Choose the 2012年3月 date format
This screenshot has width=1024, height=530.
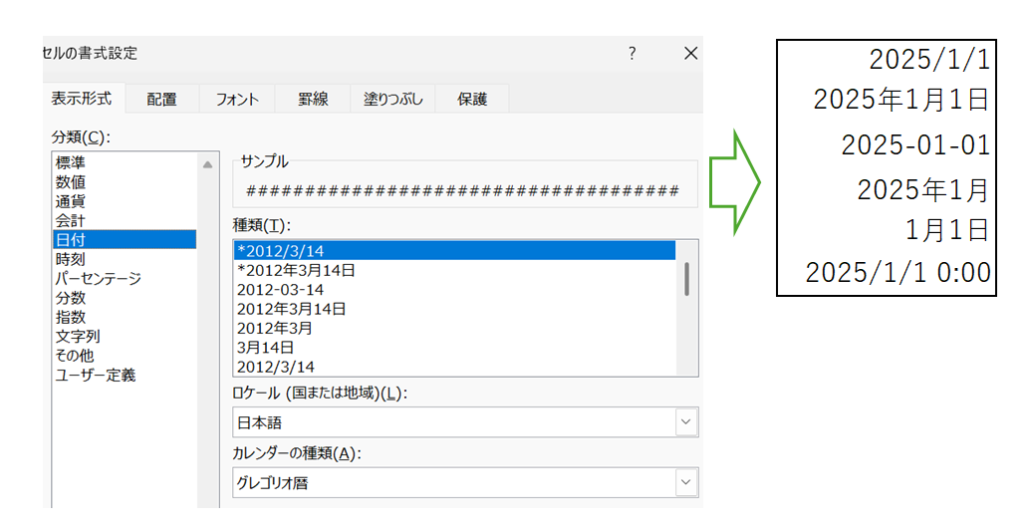click(x=276, y=328)
